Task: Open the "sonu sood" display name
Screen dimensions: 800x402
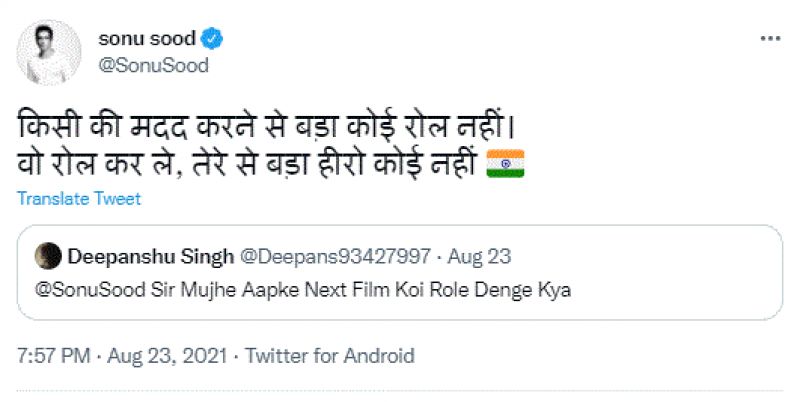Action: point(147,39)
